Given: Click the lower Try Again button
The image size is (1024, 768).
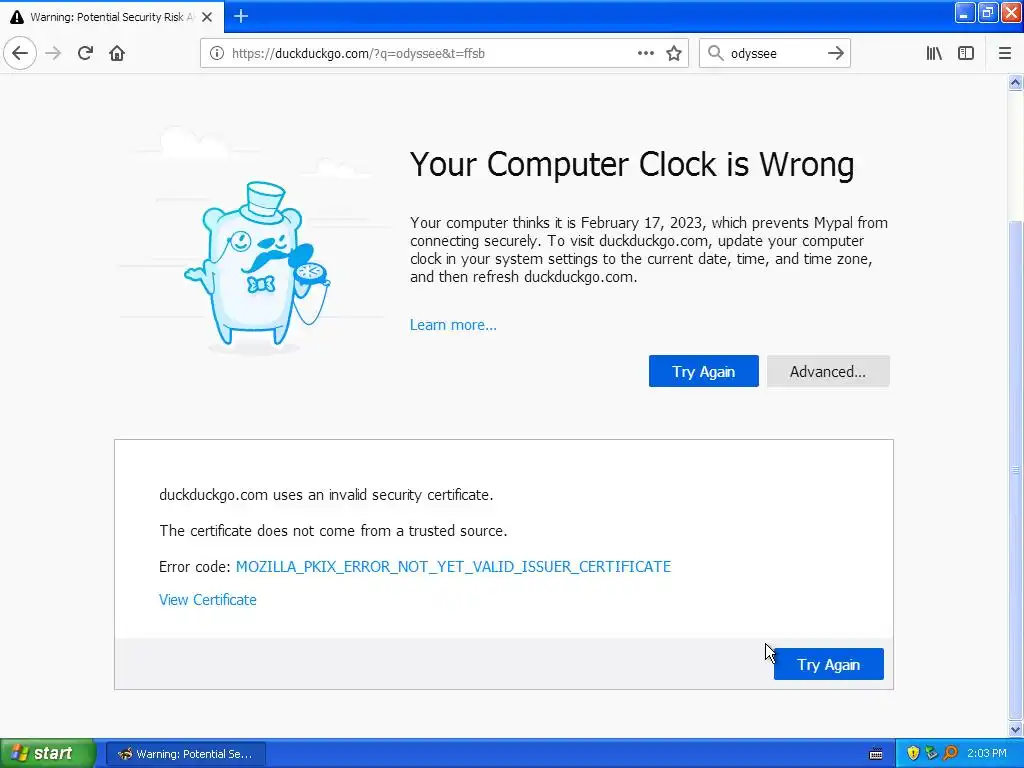Looking at the screenshot, I should tap(828, 664).
